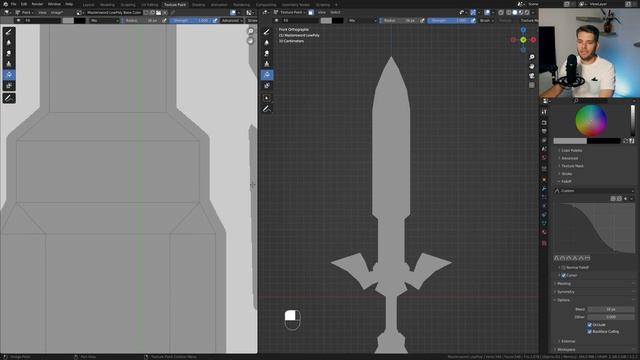This screenshot has height=360, width=640.
Task: Click the Strength slider in the image editor header
Action: coord(190,20)
